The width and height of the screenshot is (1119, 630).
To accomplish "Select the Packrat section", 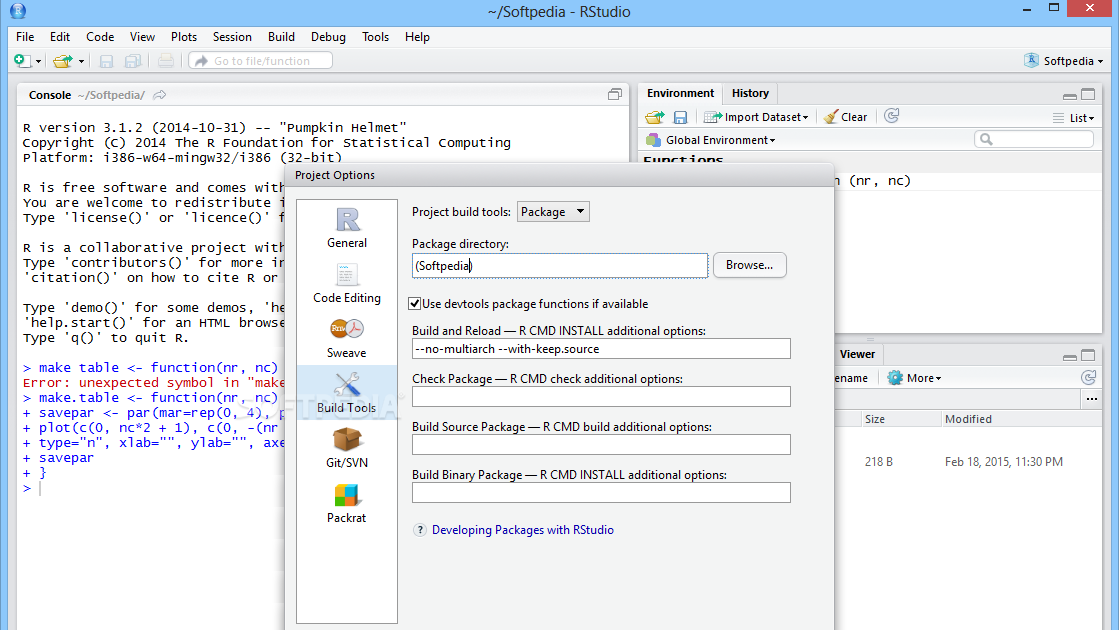I will point(347,502).
